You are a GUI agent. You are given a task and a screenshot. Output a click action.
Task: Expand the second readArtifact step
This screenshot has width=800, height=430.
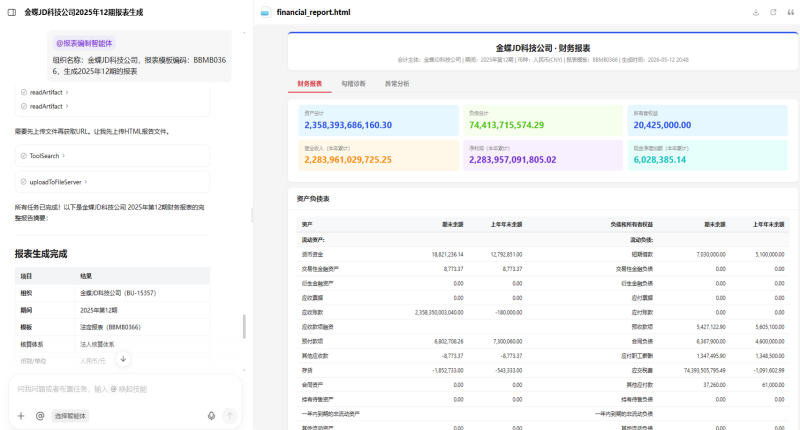click(45, 106)
